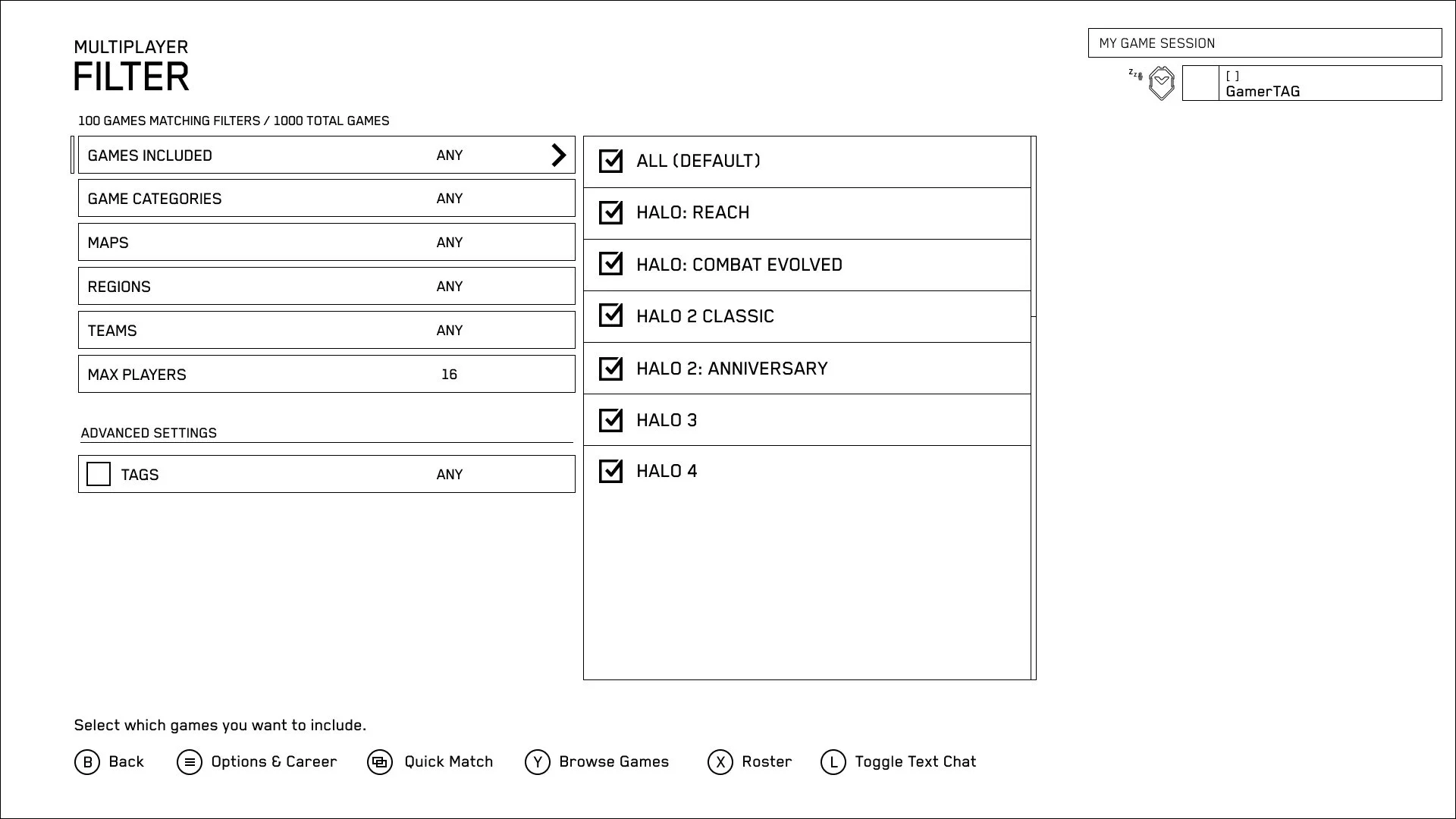Select the GAMES INCLUDED label

point(150,155)
